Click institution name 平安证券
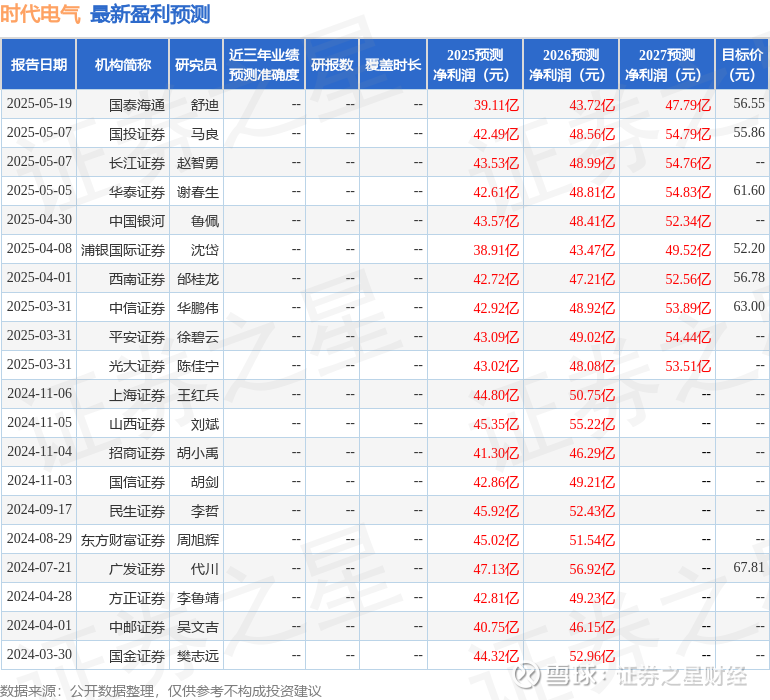The height and width of the screenshot is (700, 770). coord(137,337)
